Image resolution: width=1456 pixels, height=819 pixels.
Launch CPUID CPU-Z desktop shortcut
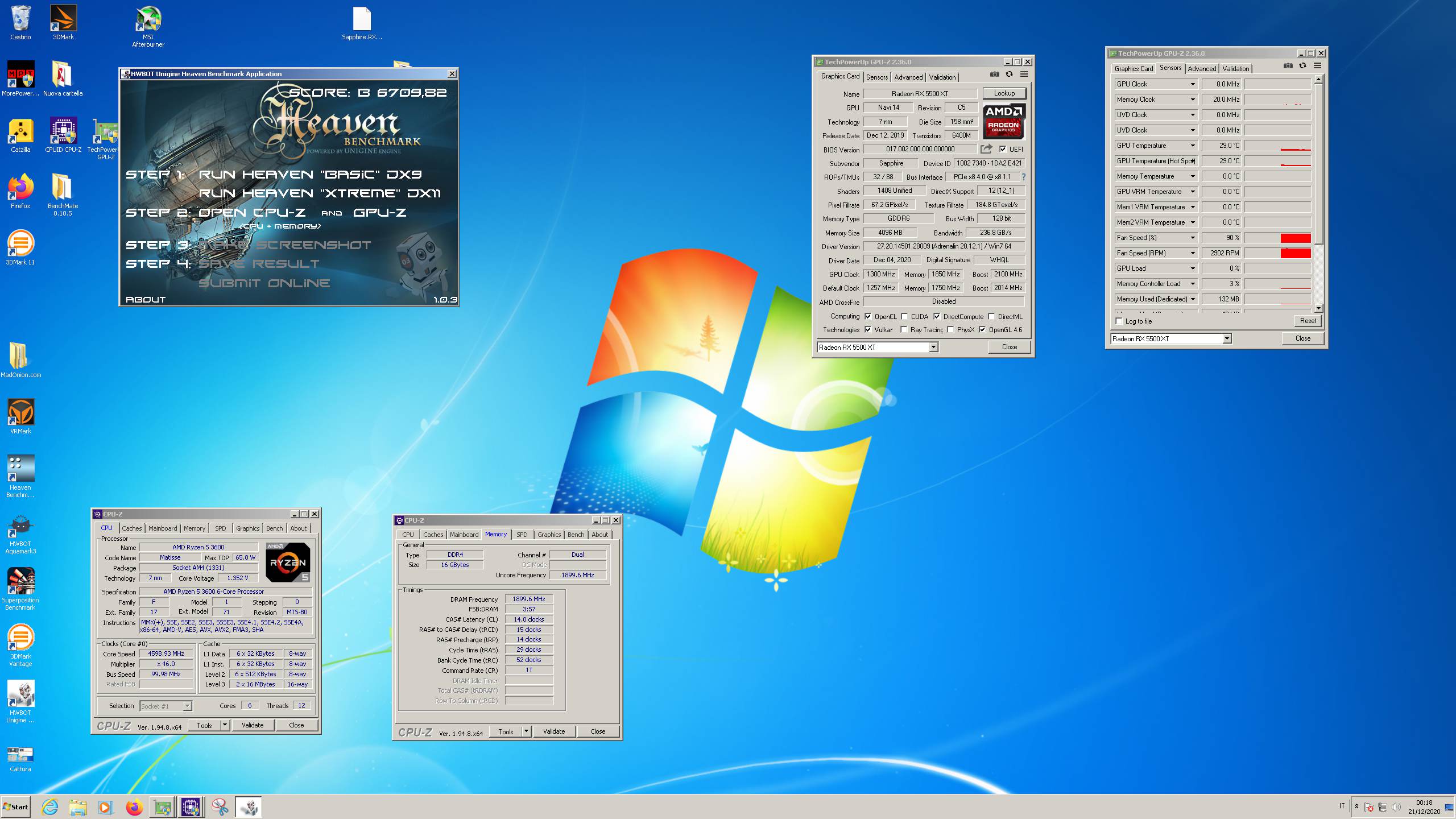(x=63, y=135)
